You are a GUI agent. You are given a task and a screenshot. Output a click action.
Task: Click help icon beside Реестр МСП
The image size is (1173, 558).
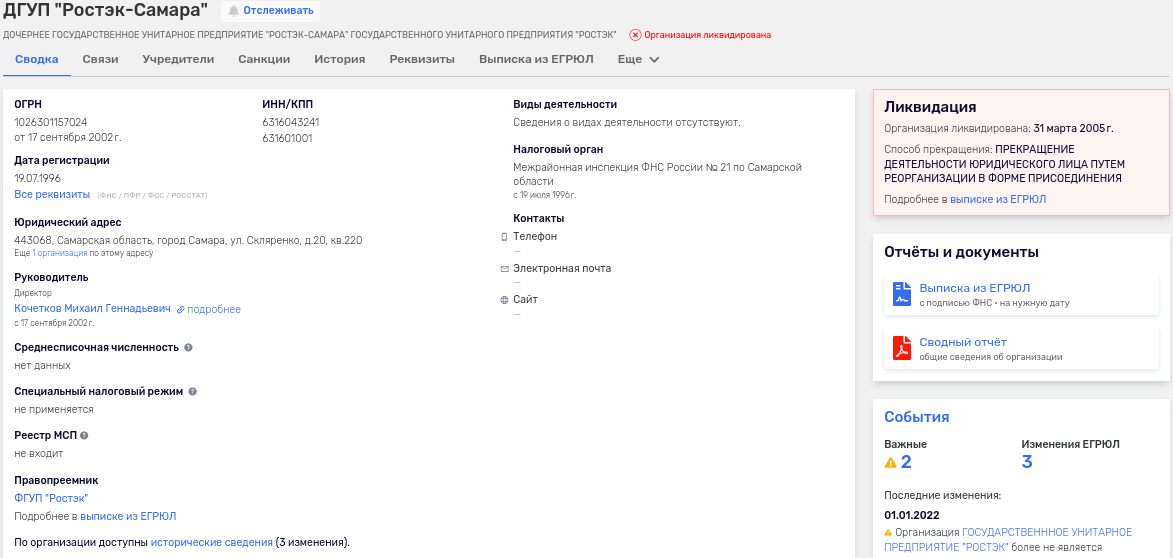(x=84, y=436)
